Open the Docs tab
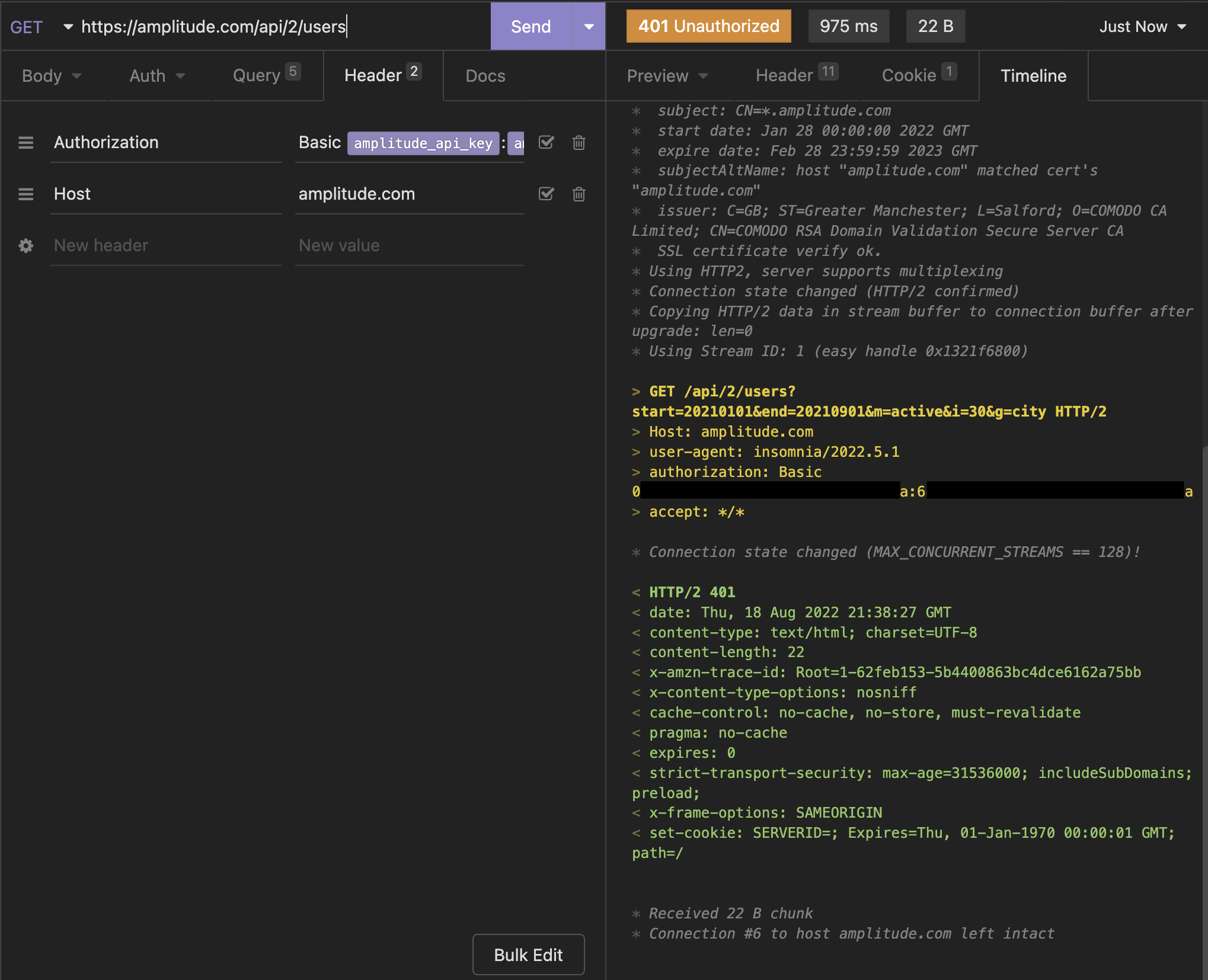Image resolution: width=1208 pixels, height=980 pixels. point(485,76)
